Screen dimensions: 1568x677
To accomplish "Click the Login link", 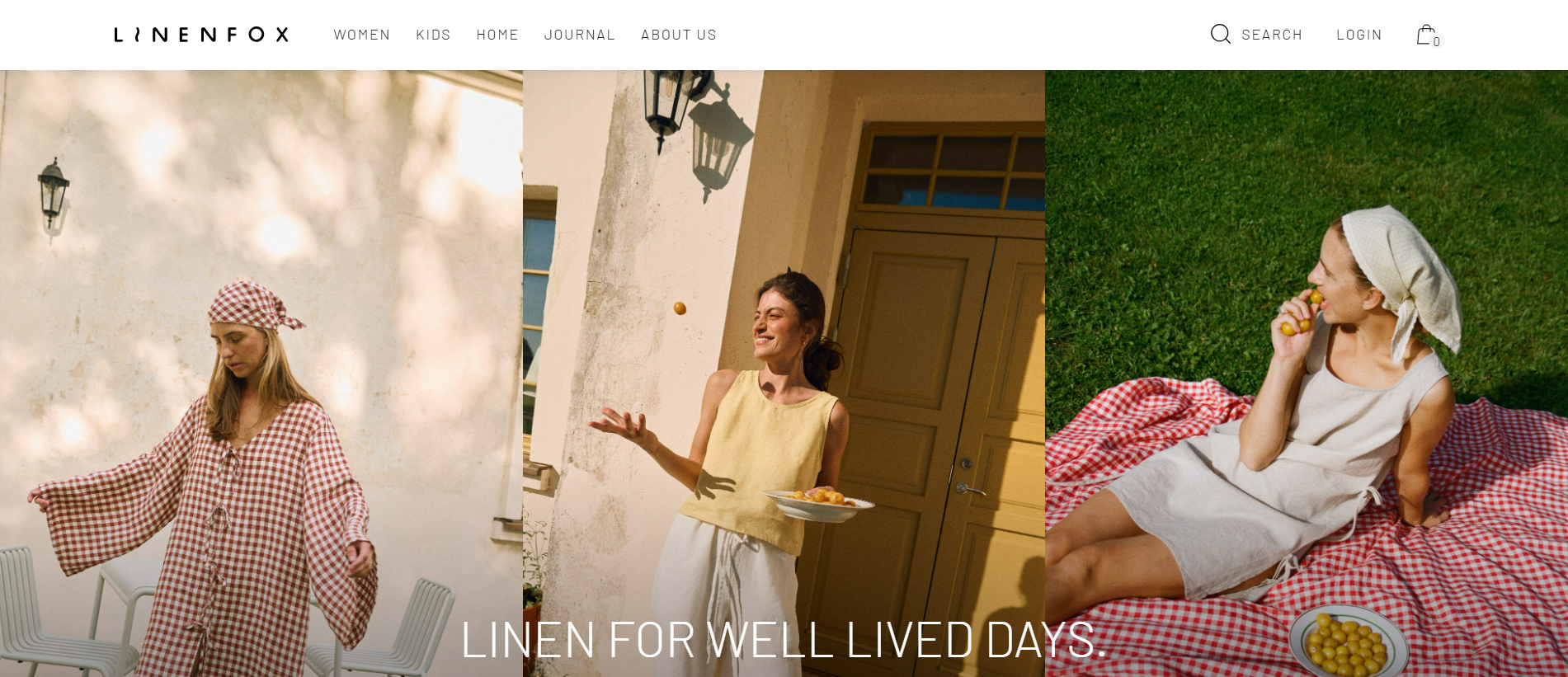I will tap(1359, 35).
